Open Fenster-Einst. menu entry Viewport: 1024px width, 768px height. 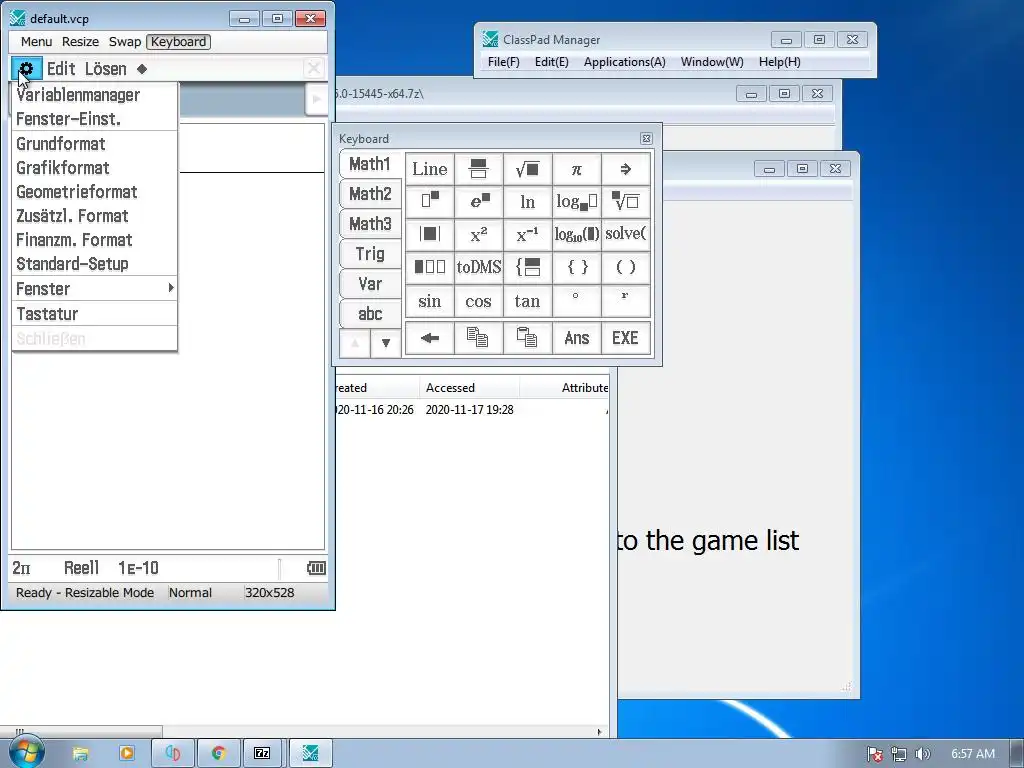tap(95, 119)
